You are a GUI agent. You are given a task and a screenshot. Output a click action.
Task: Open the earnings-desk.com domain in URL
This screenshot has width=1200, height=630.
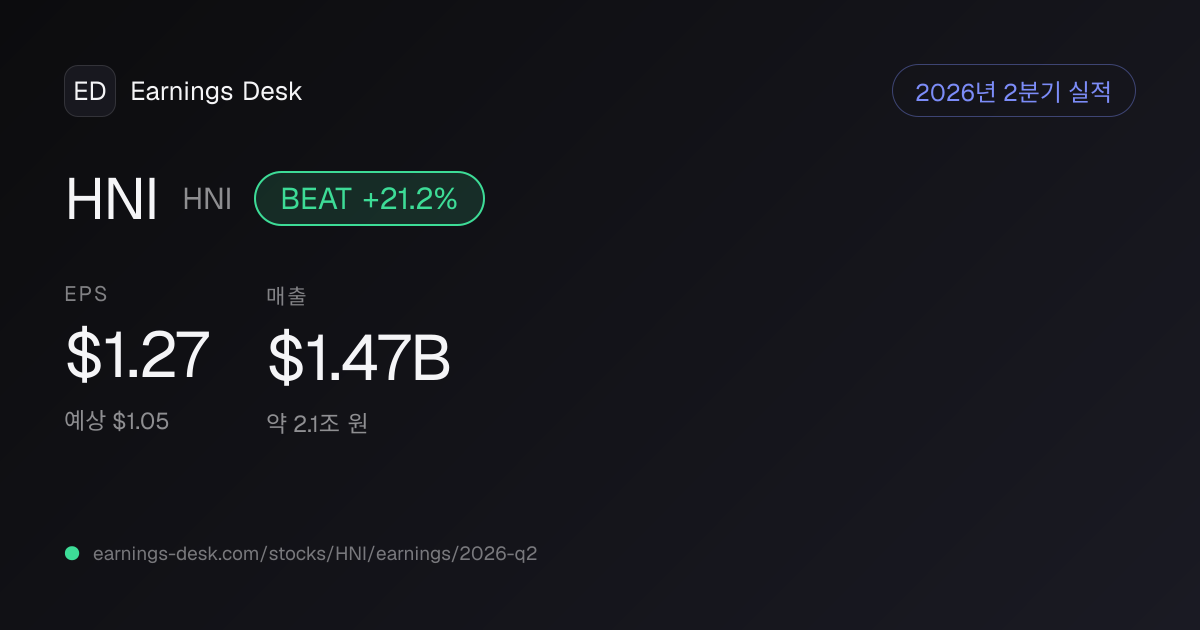click(174, 553)
